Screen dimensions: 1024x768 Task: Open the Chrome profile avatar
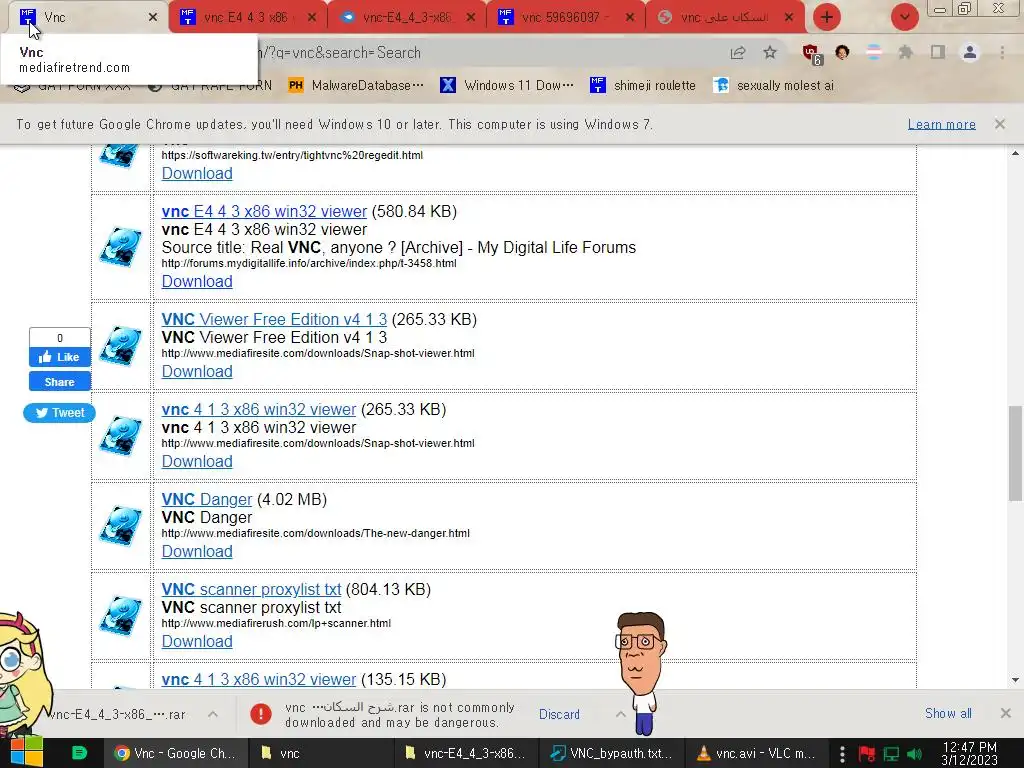click(x=970, y=52)
